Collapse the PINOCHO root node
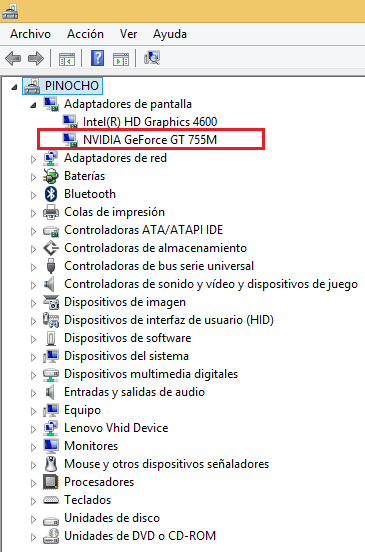The image size is (365, 552). 14,87
